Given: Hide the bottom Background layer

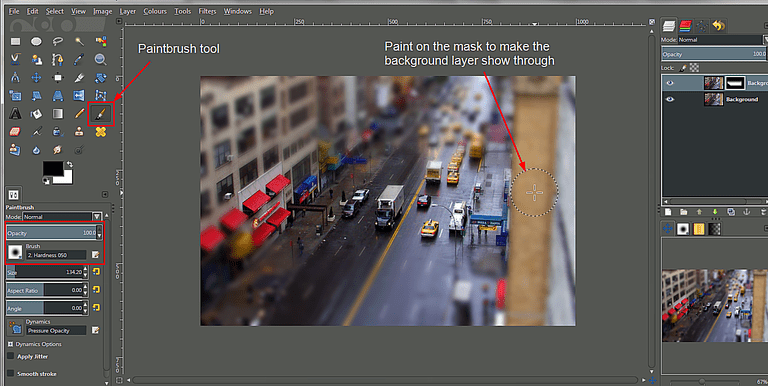Looking at the screenshot, I should (670, 99).
